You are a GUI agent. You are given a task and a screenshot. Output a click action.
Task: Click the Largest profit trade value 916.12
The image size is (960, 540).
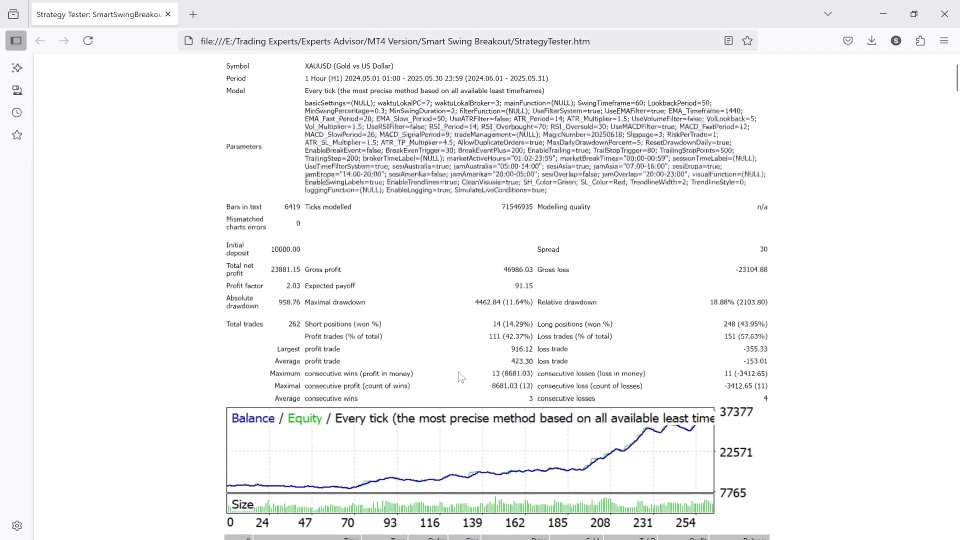click(x=522, y=349)
